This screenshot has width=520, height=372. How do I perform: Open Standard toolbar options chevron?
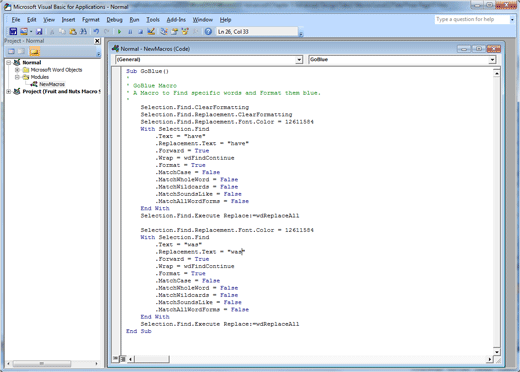[301, 34]
